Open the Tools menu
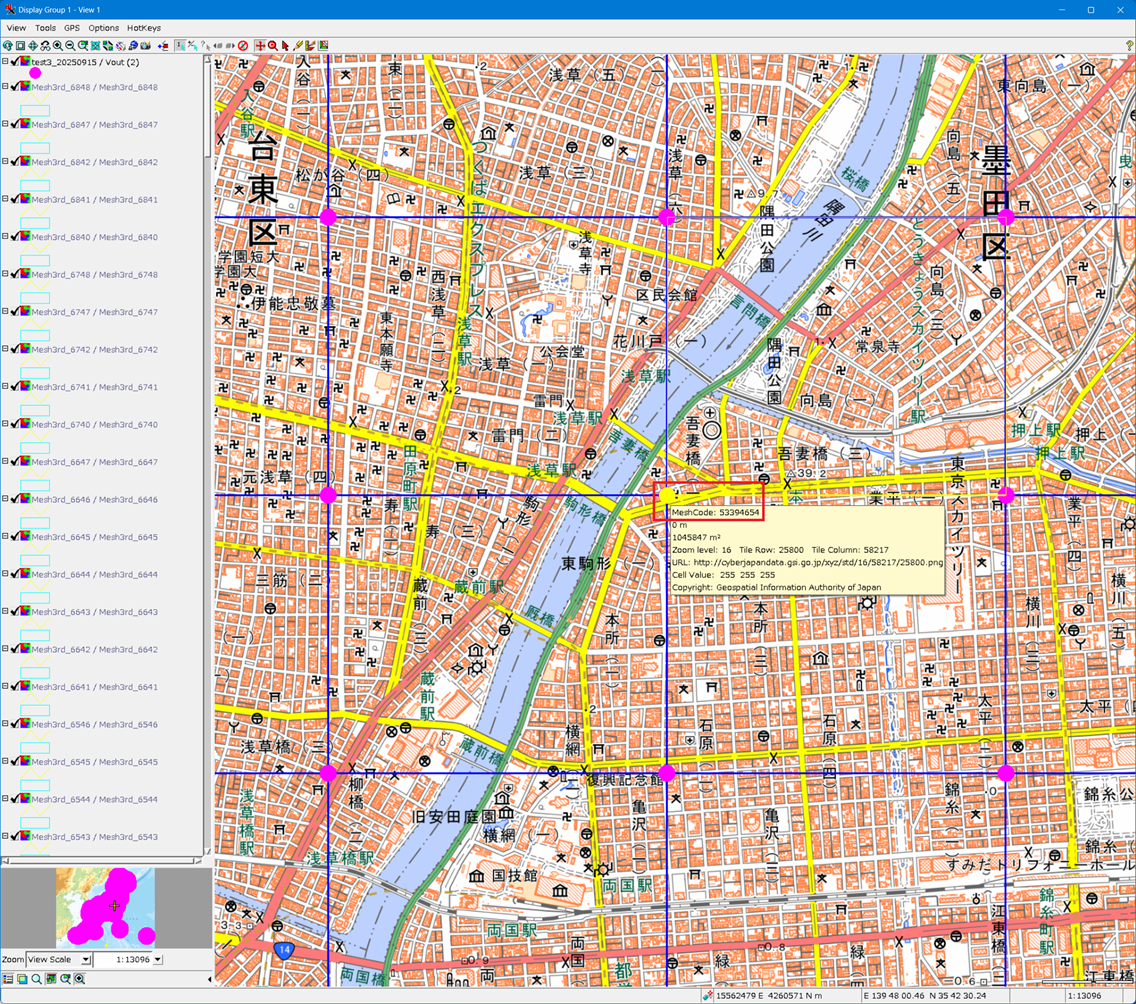Screen dimensions: 1136x1004 [x=45, y=28]
